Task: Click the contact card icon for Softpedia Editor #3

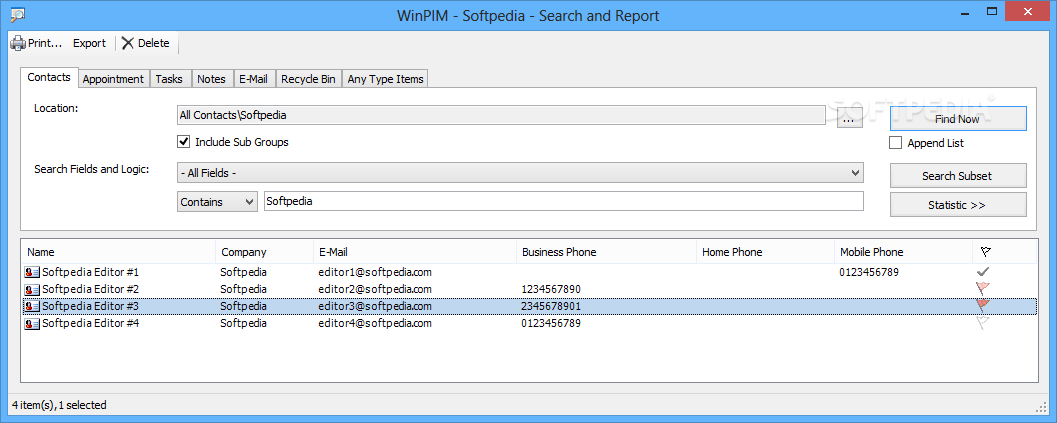Action: (32, 306)
